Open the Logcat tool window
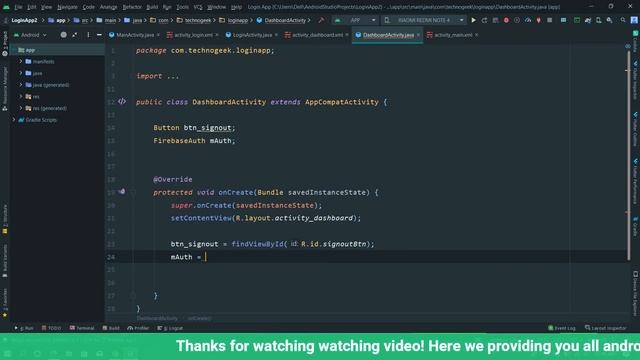This screenshot has height=360, width=640. [170, 328]
